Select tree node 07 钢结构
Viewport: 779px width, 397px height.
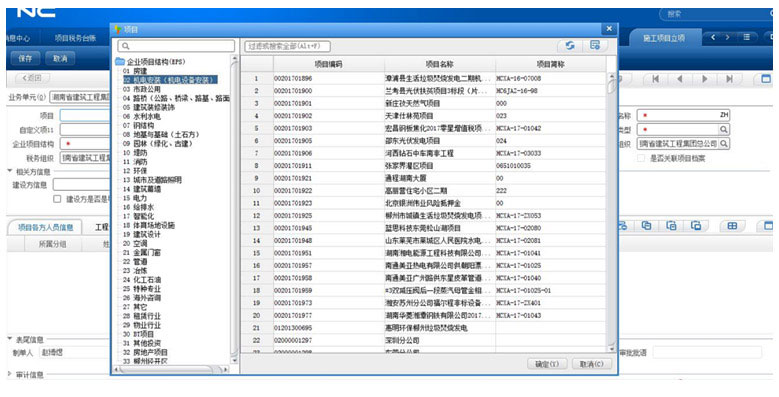139,126
